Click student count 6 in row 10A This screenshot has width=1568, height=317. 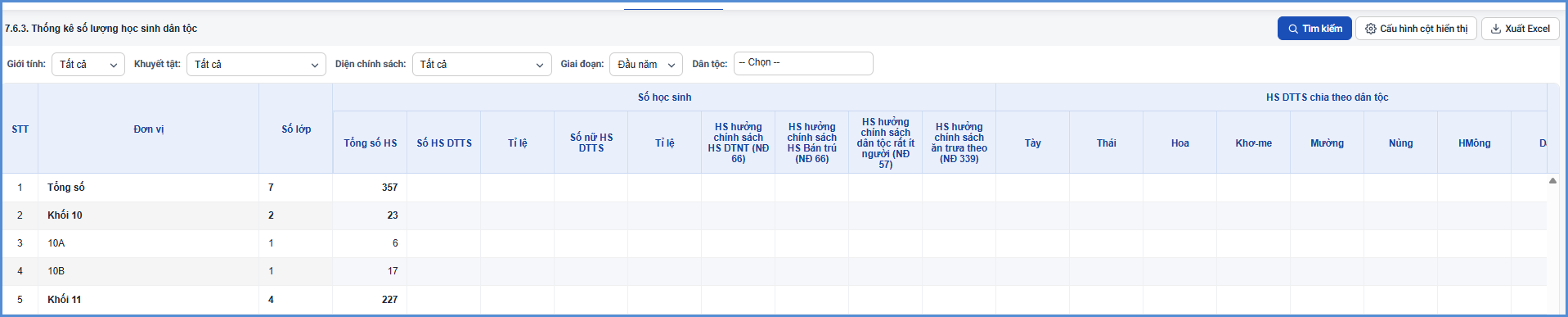click(x=395, y=243)
